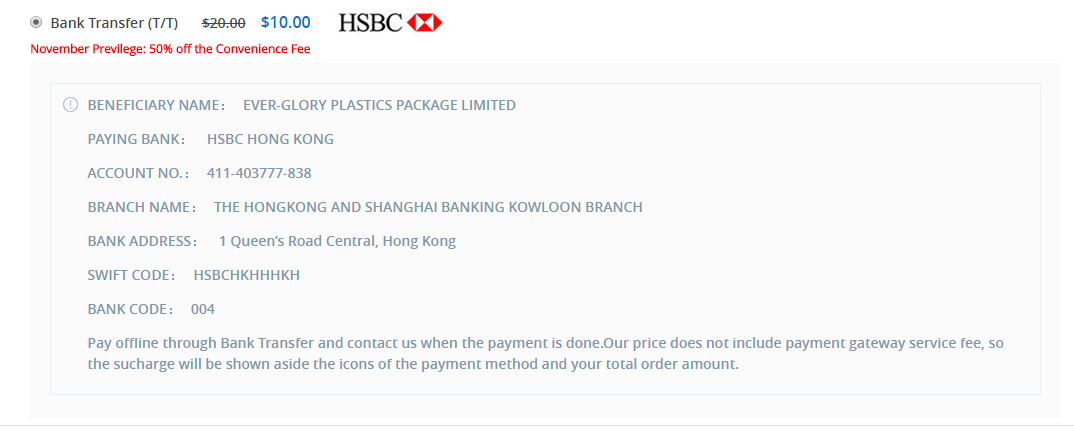
Task: Click the paying bank value HSBC HONG KONG
Action: (270, 139)
